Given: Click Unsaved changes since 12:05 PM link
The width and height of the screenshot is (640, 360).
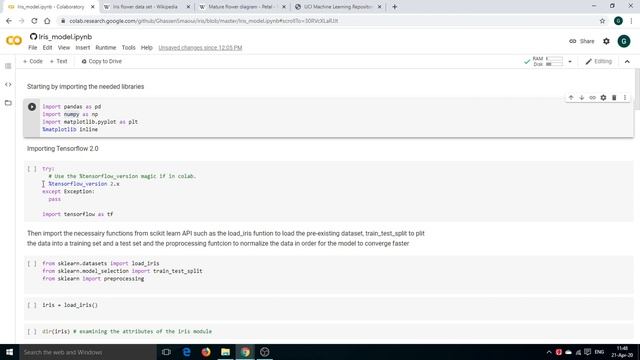Looking at the screenshot, I should pyautogui.click(x=200, y=48).
